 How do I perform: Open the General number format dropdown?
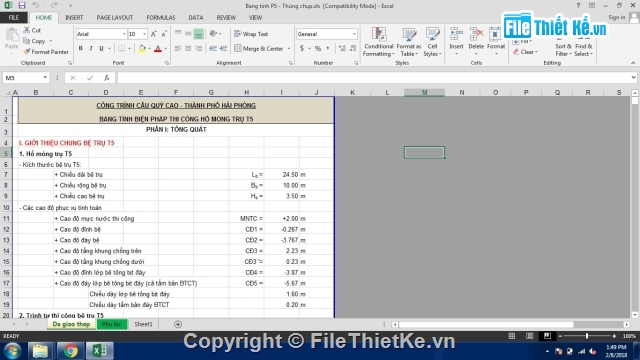pos(354,34)
